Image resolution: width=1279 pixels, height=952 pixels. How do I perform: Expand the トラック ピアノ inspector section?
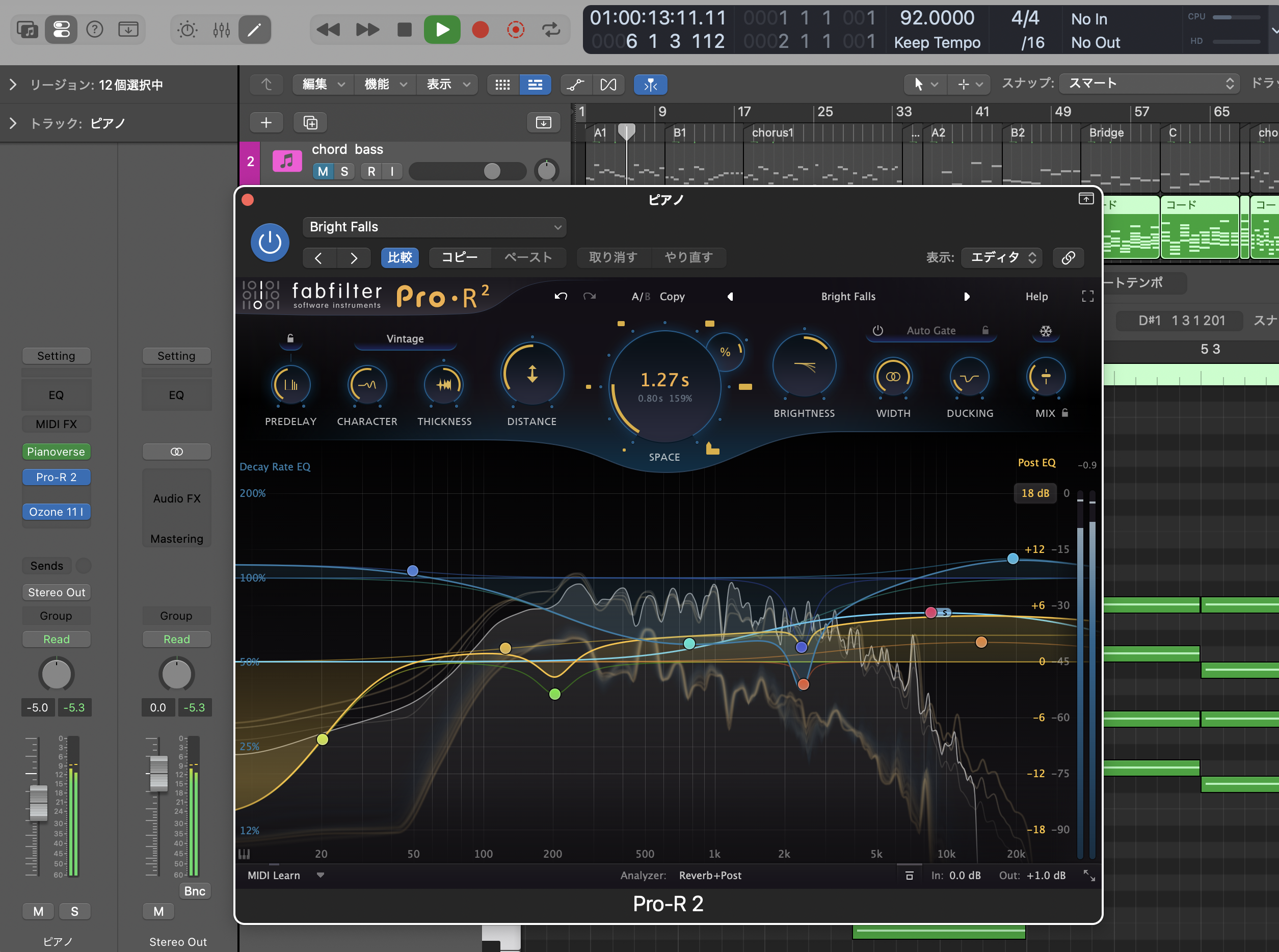(13, 123)
